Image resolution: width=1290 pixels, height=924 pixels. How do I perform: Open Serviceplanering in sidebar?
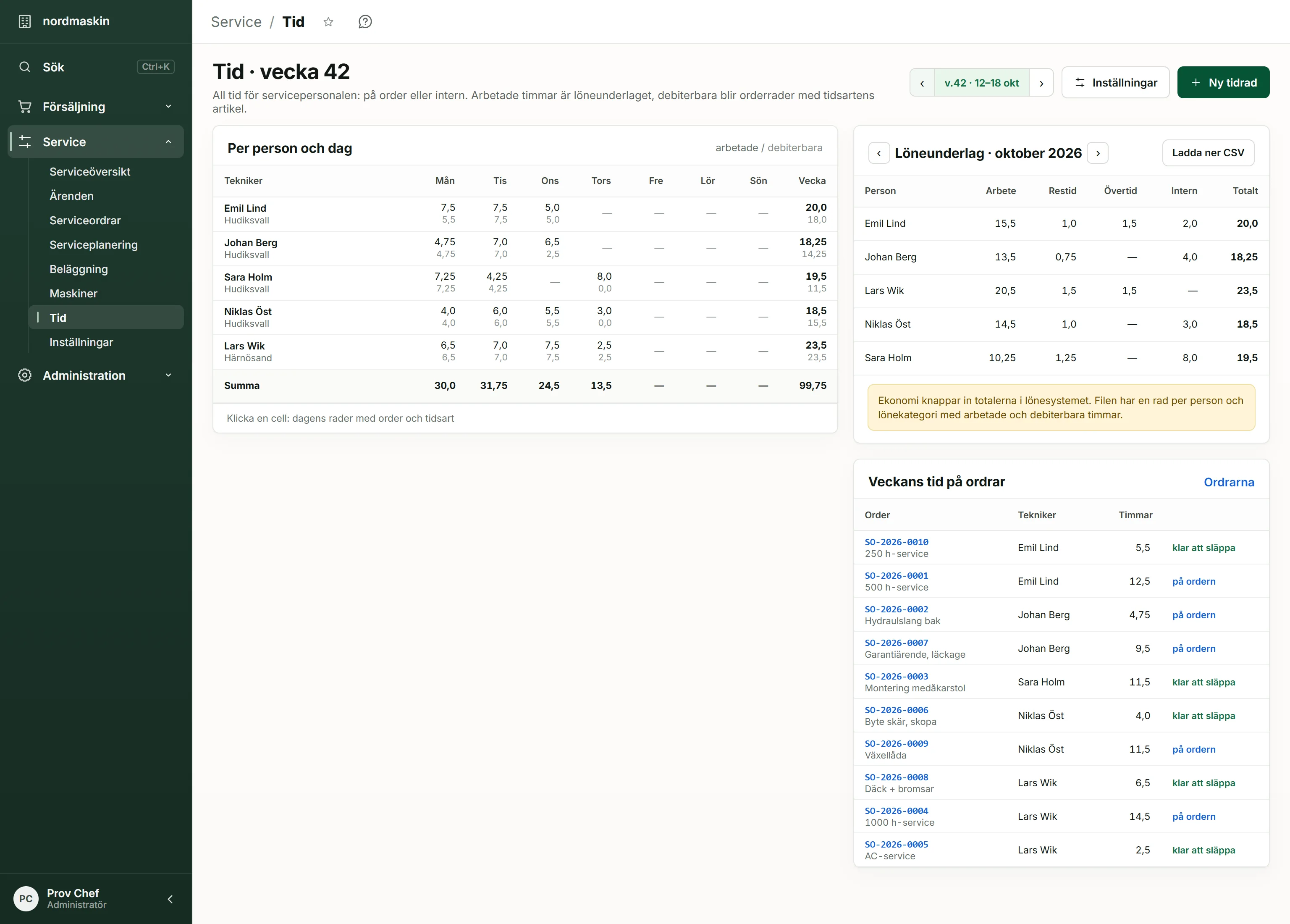[x=106, y=245]
